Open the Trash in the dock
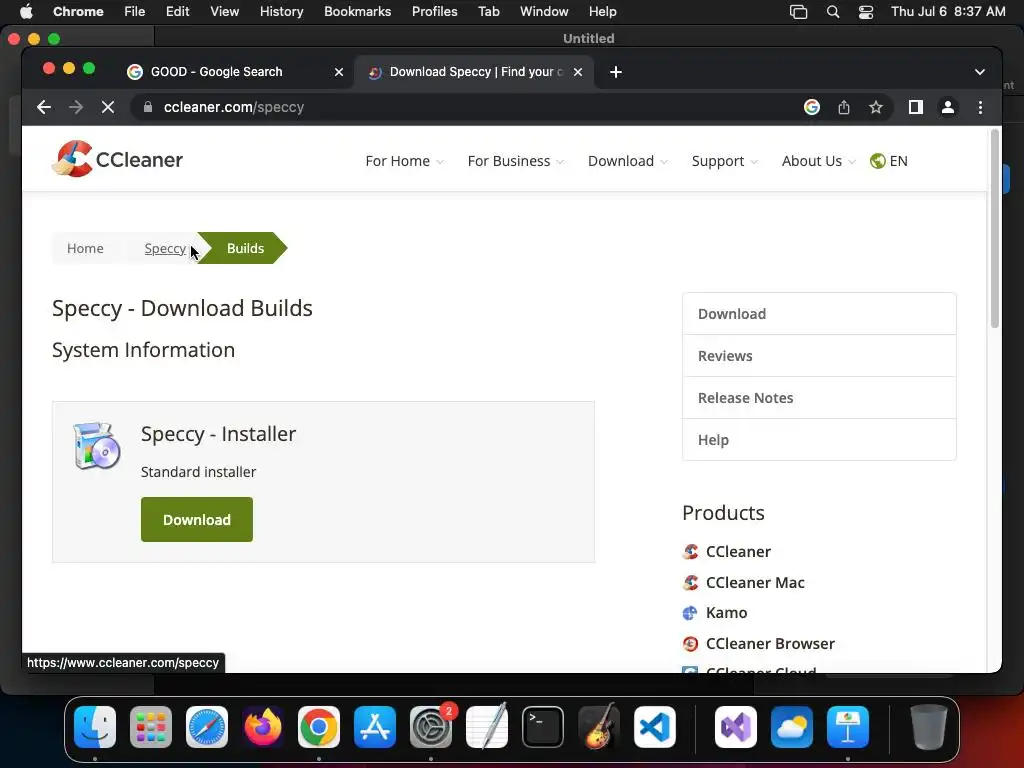Image resolution: width=1024 pixels, height=768 pixels. [929, 727]
